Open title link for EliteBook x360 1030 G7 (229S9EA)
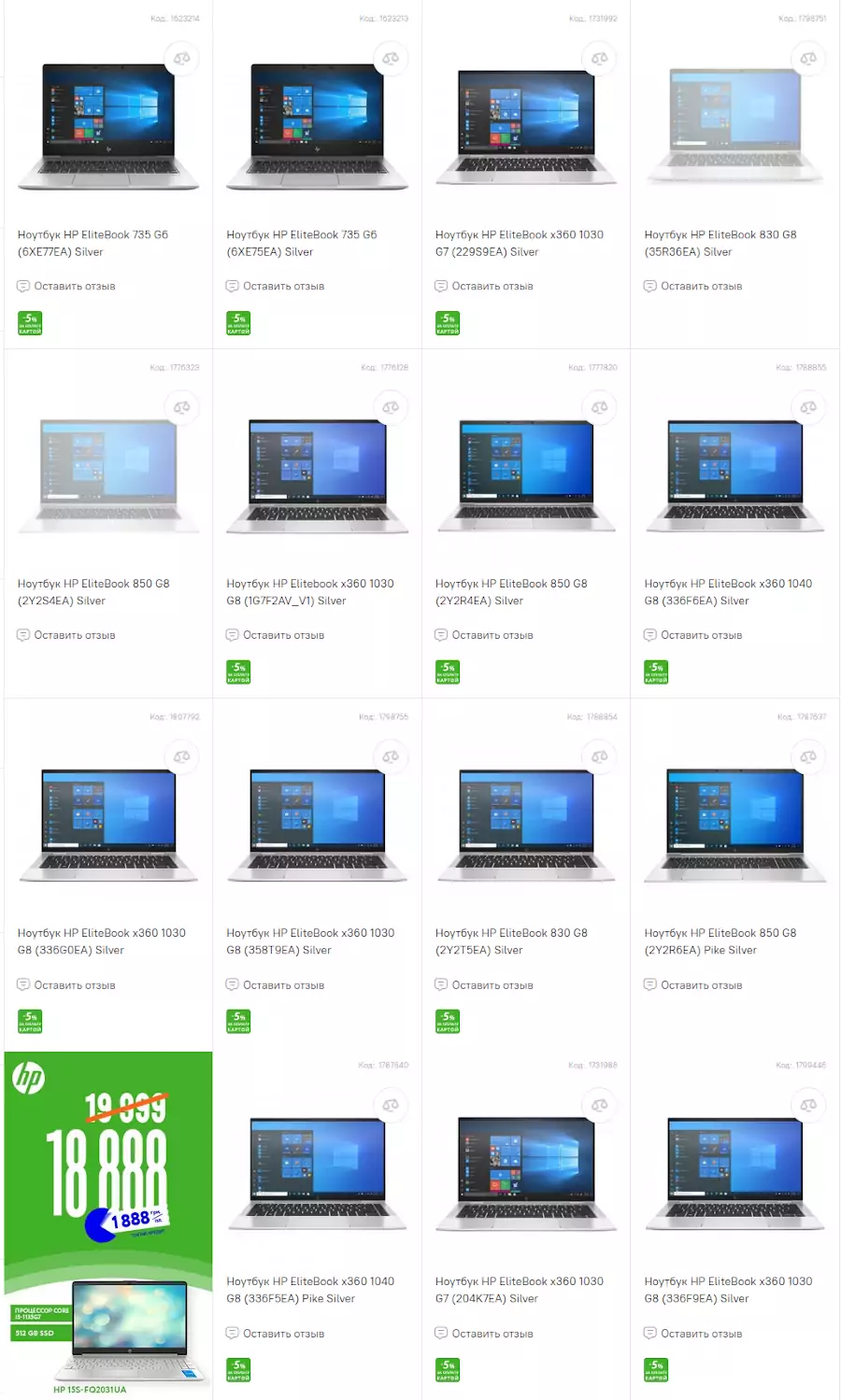The height and width of the screenshot is (1400, 841). tap(520, 244)
